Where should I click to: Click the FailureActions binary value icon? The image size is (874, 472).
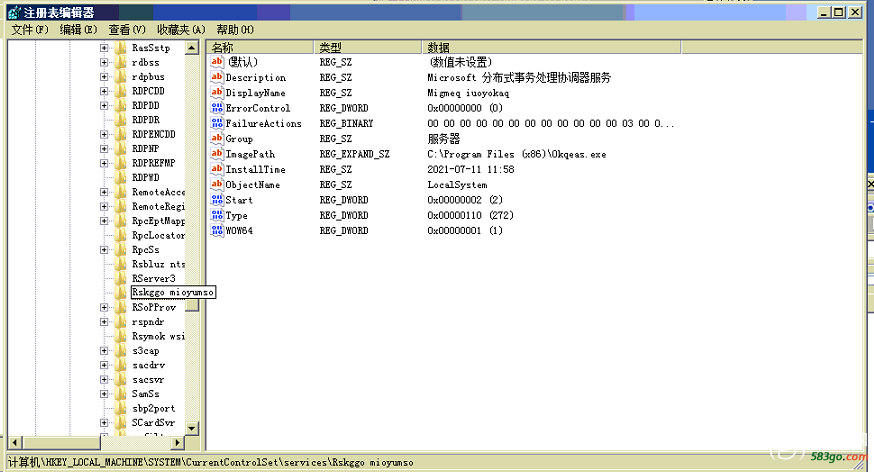[217, 123]
